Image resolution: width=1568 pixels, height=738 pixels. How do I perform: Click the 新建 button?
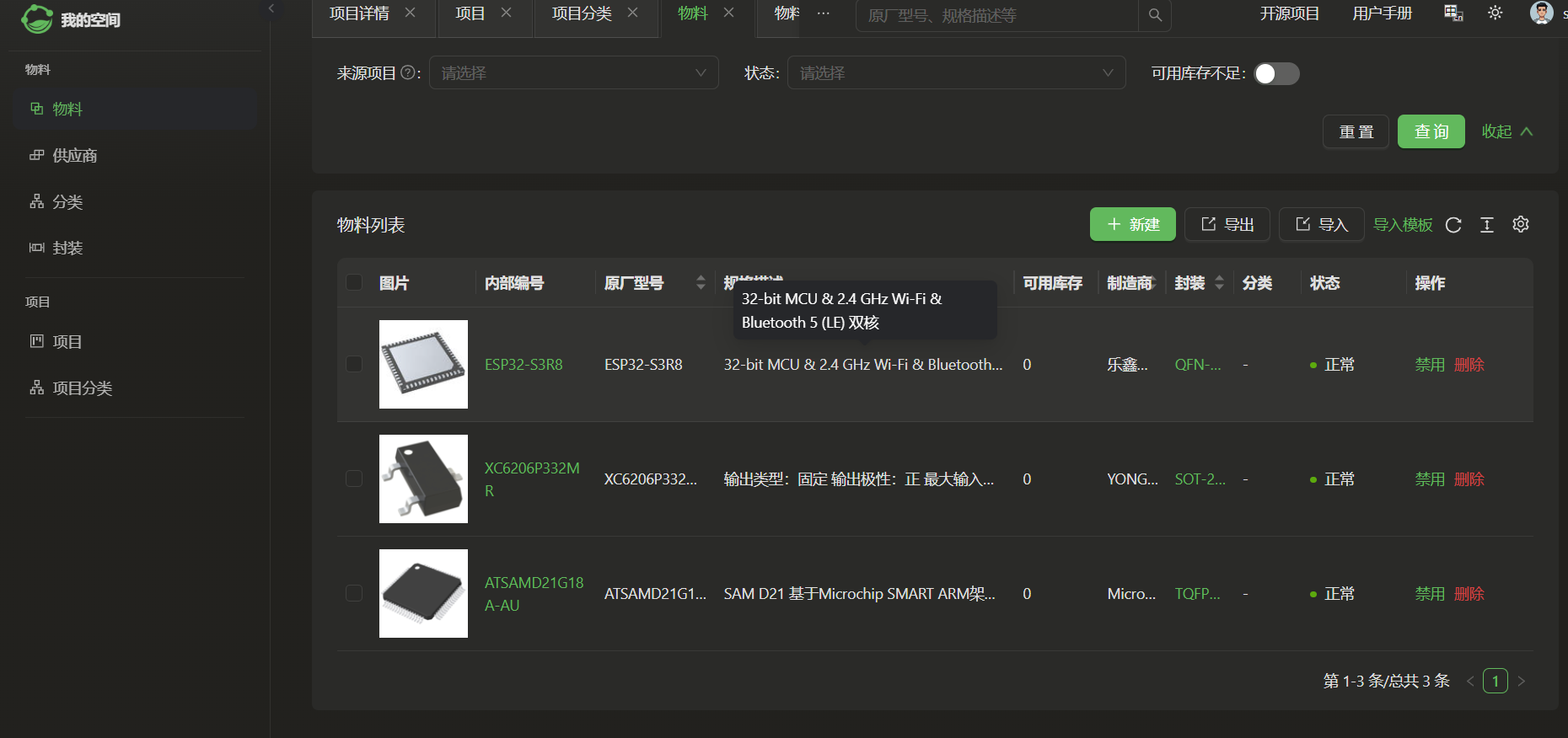(x=1132, y=224)
